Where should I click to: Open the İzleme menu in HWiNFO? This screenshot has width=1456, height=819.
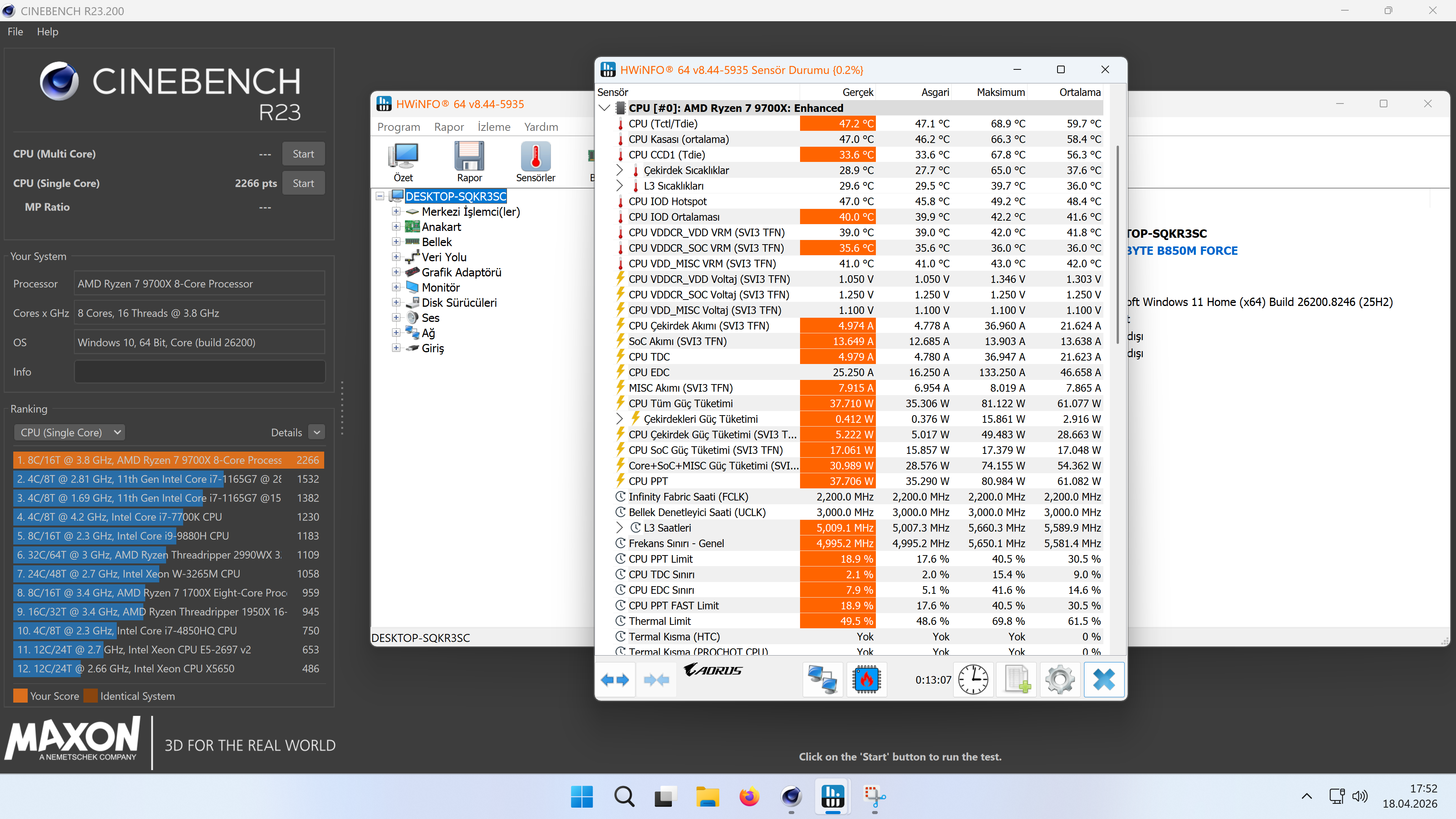493,127
